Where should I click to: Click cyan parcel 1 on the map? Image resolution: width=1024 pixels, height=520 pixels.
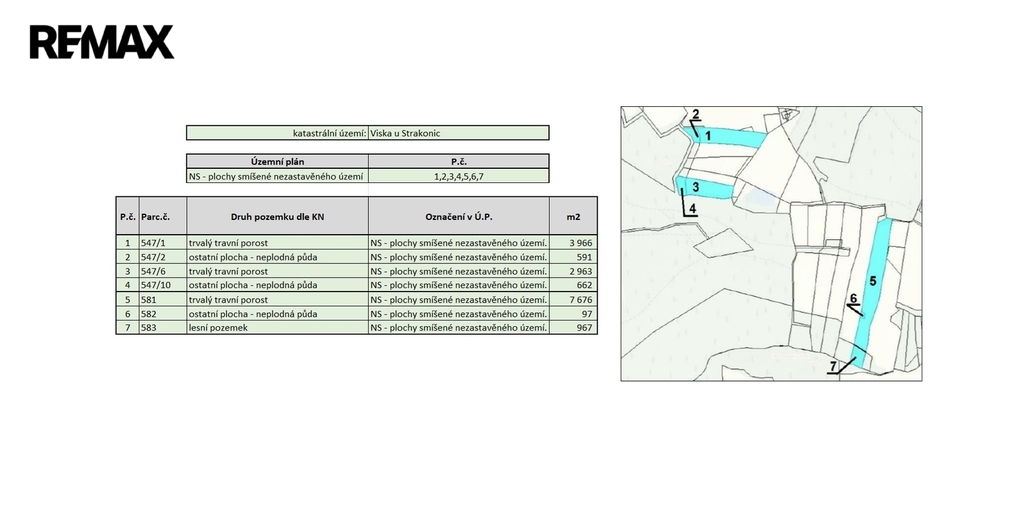pyautogui.click(x=730, y=138)
